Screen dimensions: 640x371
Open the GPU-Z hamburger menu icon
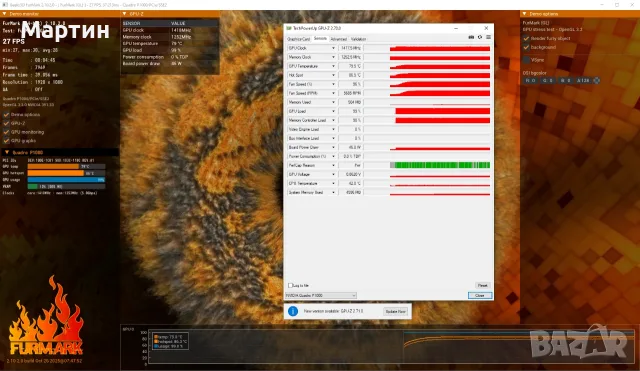tap(488, 37)
